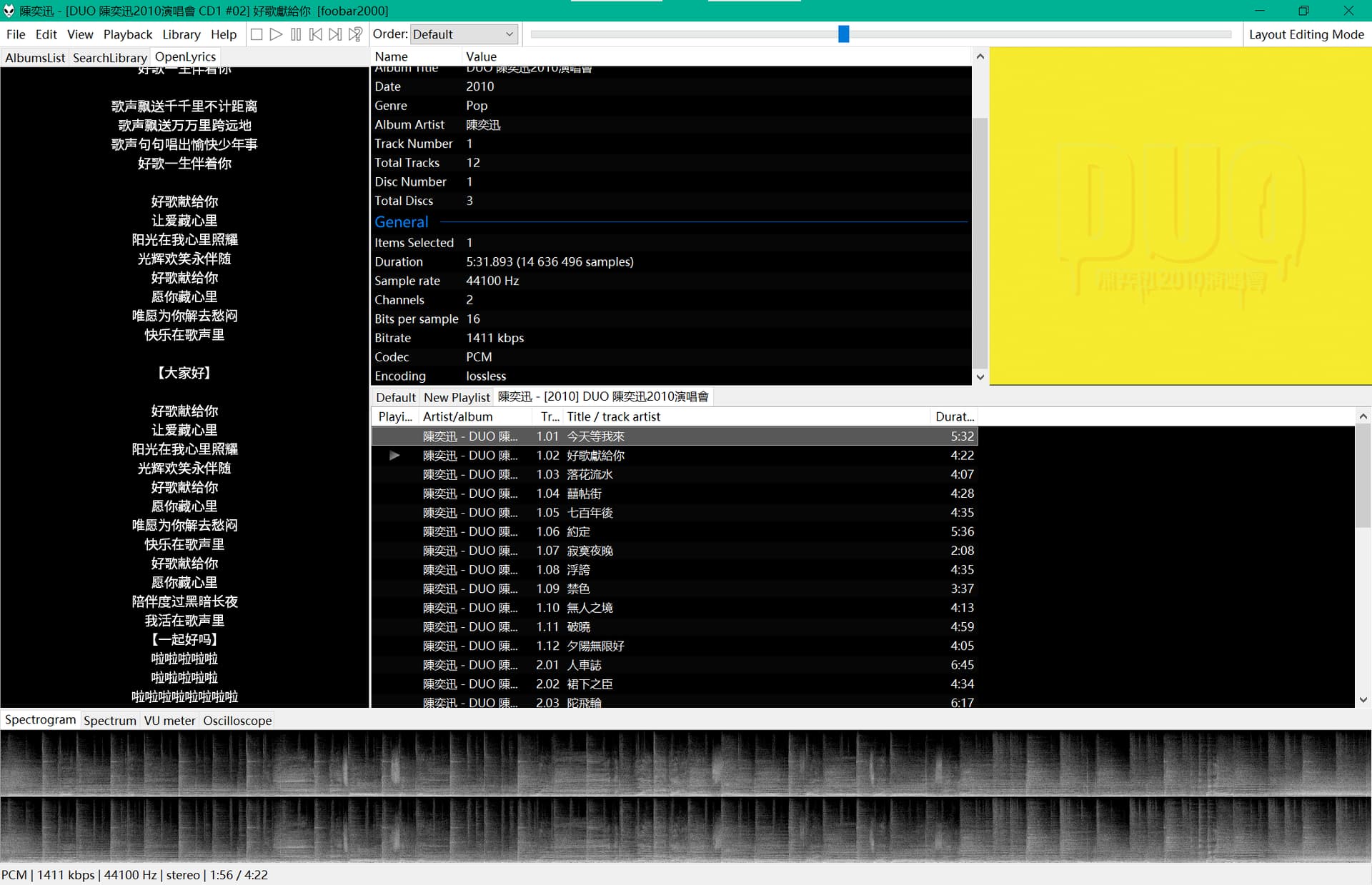
Task: Skip to previous track
Action: [315, 34]
